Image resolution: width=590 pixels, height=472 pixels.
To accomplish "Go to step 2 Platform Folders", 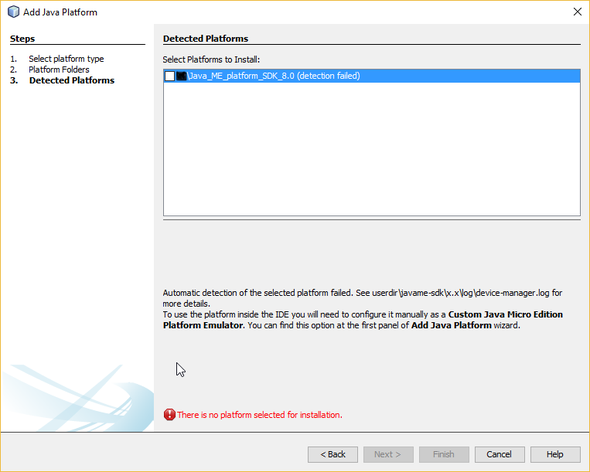I will point(59,70).
